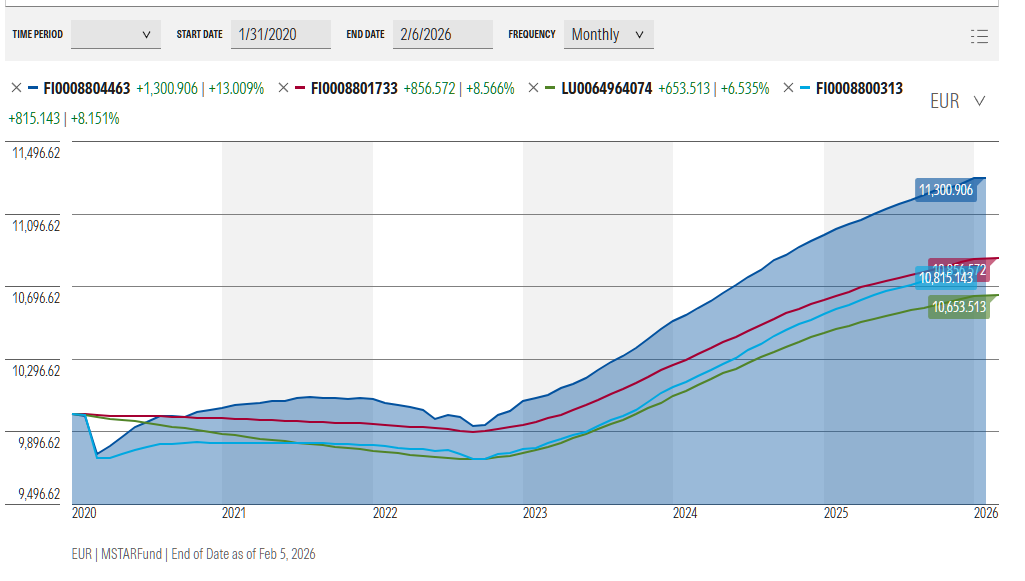Click the crimson FI0008801733 legend line marker
The width and height of the screenshot is (1025, 581).
[301, 88]
